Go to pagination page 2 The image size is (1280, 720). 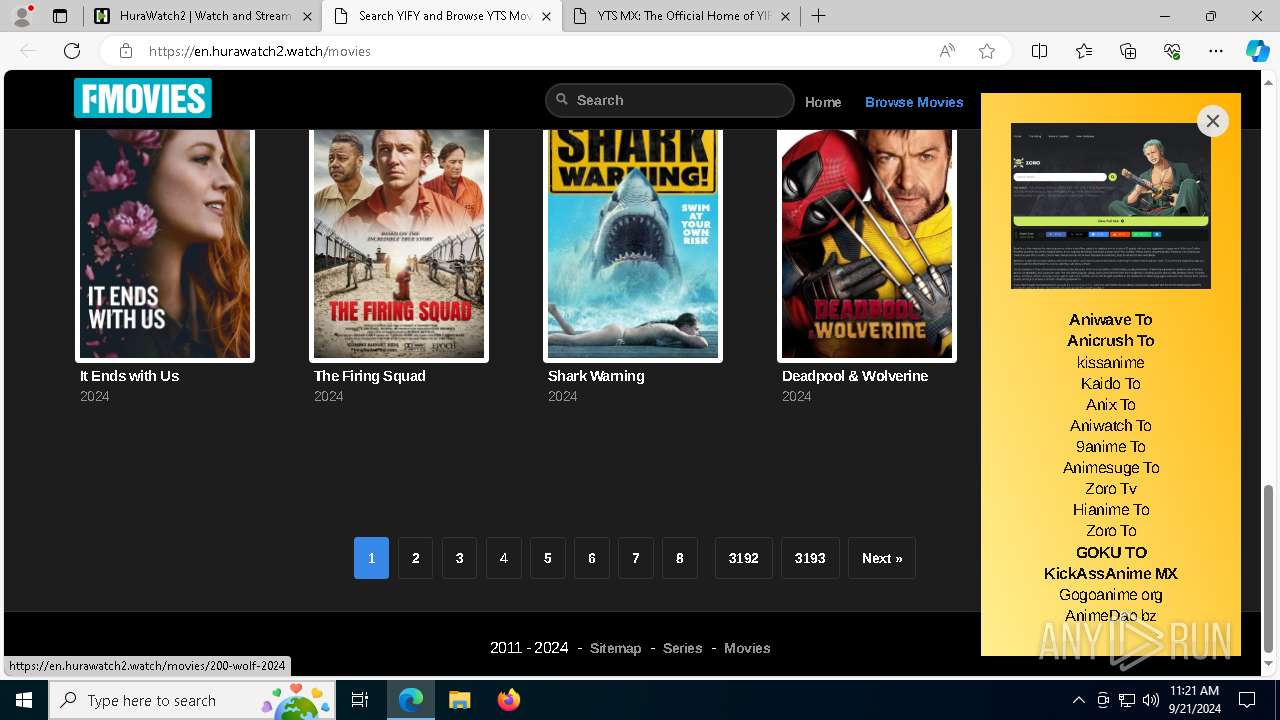click(x=415, y=558)
